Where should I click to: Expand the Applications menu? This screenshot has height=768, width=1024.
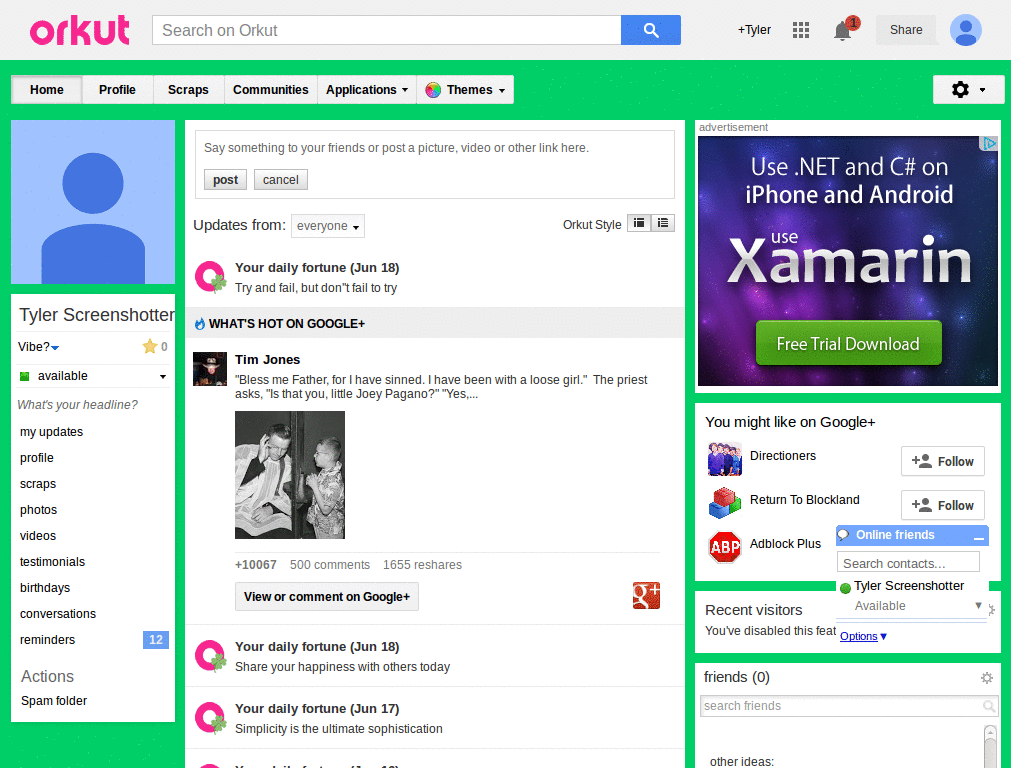(x=367, y=89)
